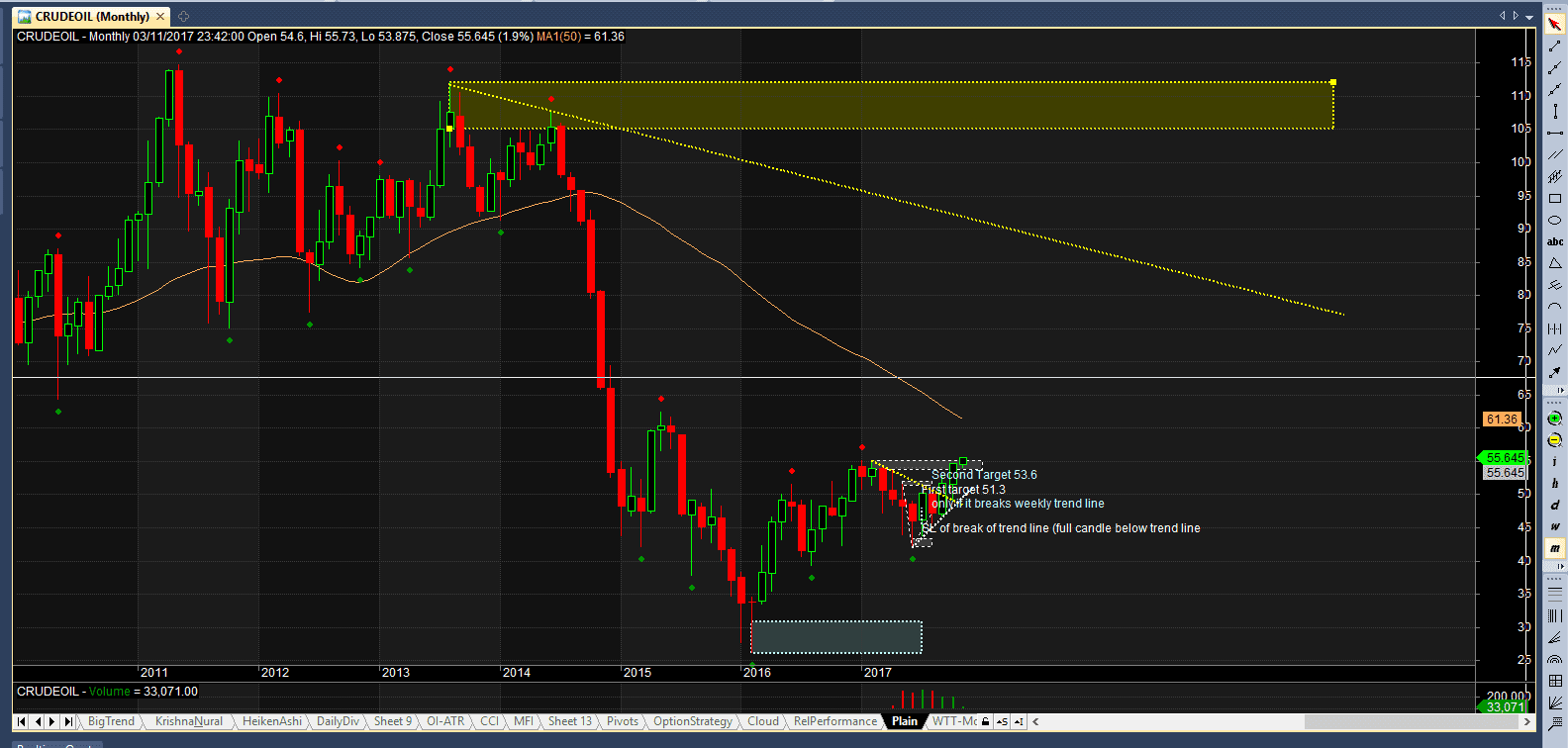1568x748 pixels.
Task: Show the next sheet tab
Action: click(x=52, y=721)
